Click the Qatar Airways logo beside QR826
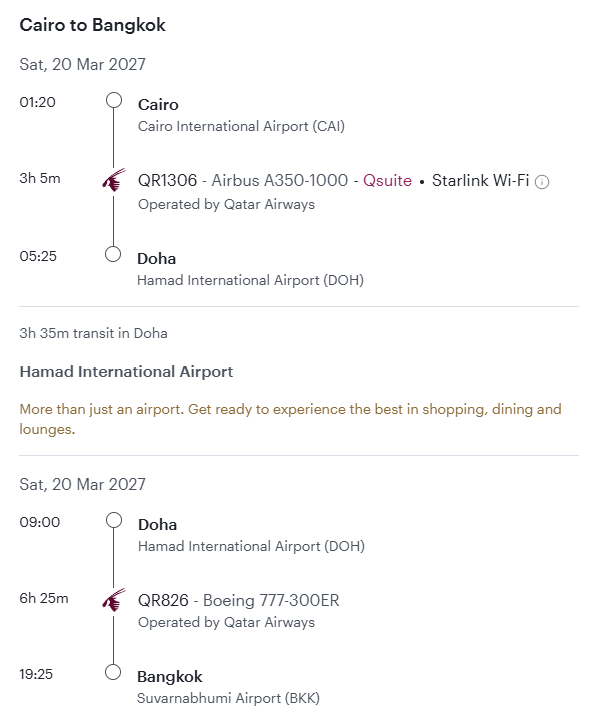The height and width of the screenshot is (717, 595). point(114,599)
